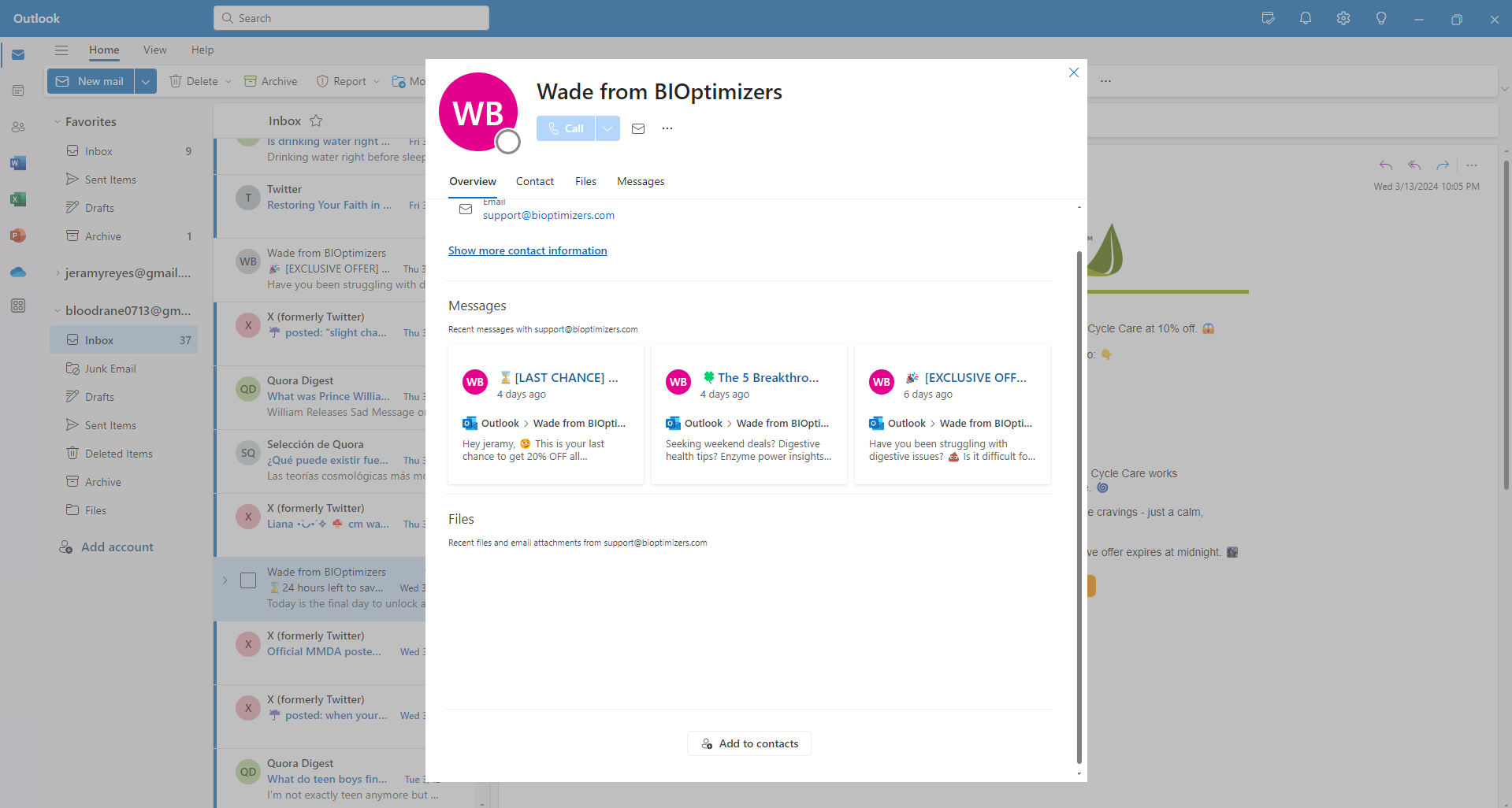
Task: Expand Report dropdown arrow
Action: click(x=377, y=81)
